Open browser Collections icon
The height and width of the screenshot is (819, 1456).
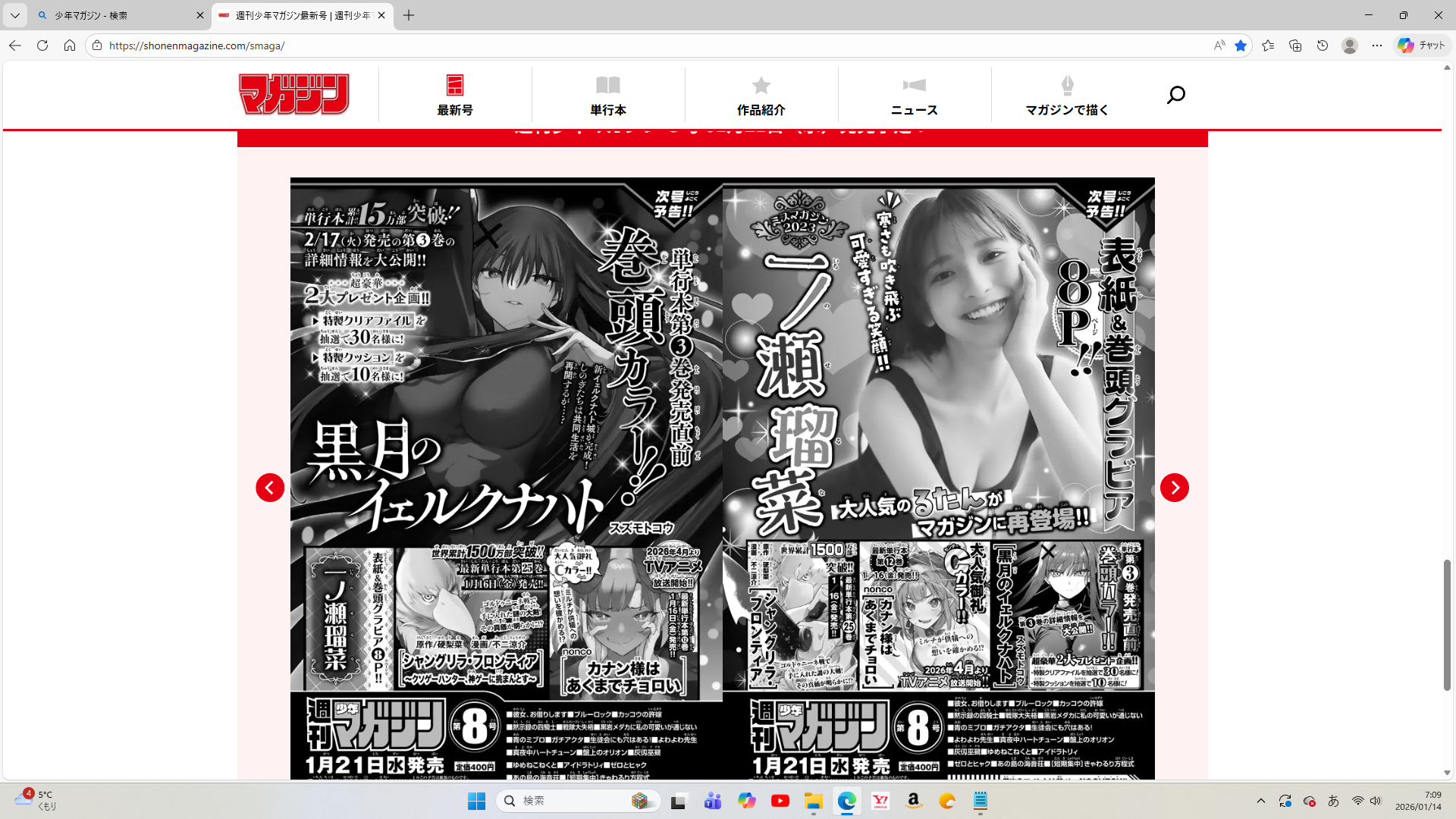coord(1295,45)
